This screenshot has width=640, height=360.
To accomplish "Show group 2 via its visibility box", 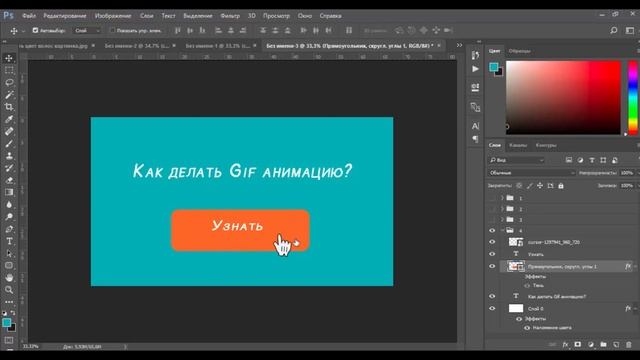I will tap(492, 209).
